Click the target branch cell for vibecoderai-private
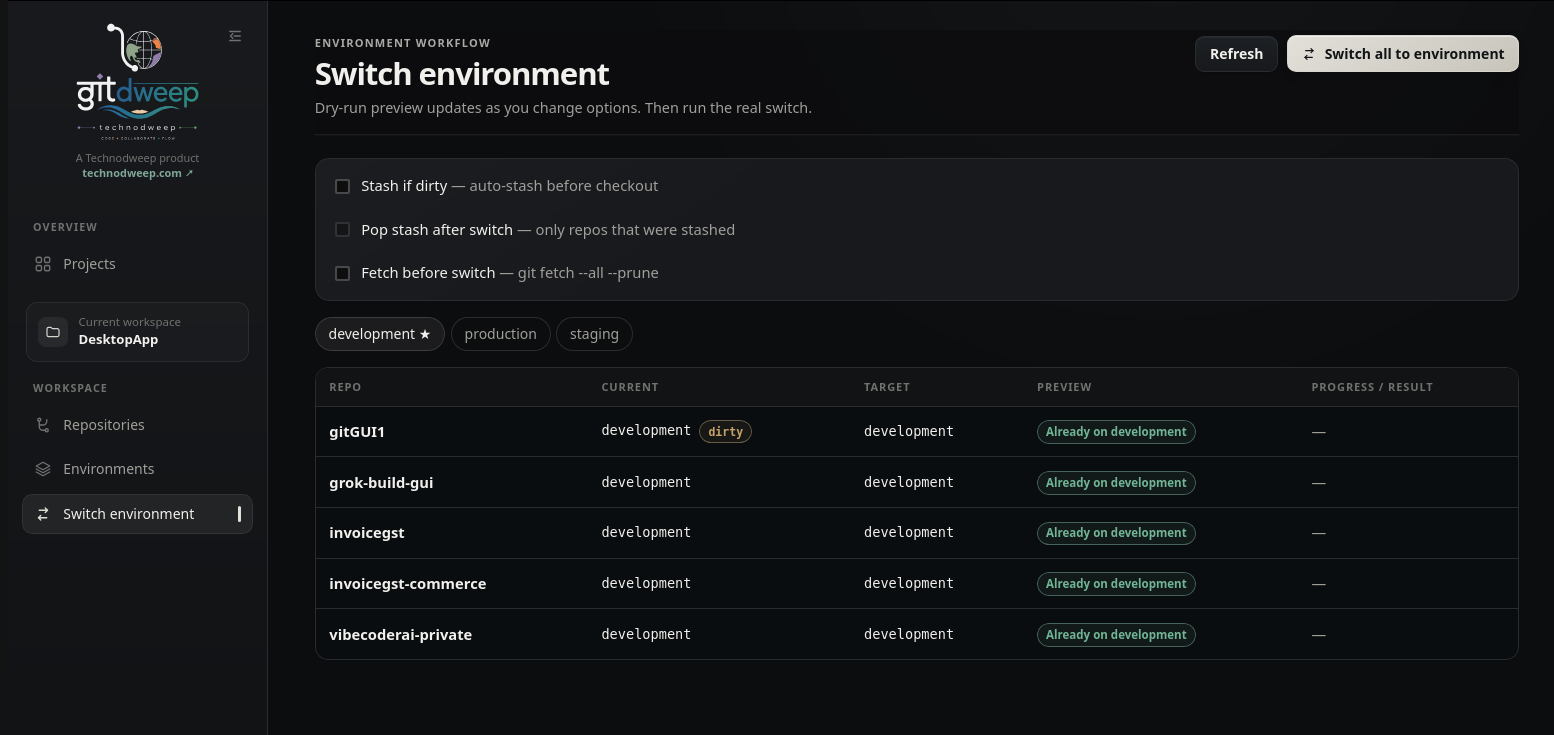 click(x=909, y=634)
